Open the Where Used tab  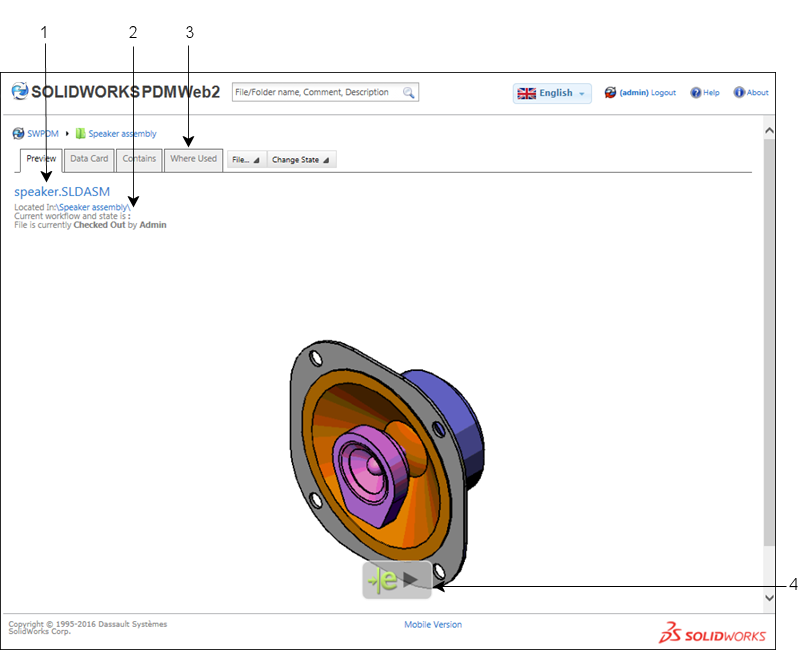point(193,159)
